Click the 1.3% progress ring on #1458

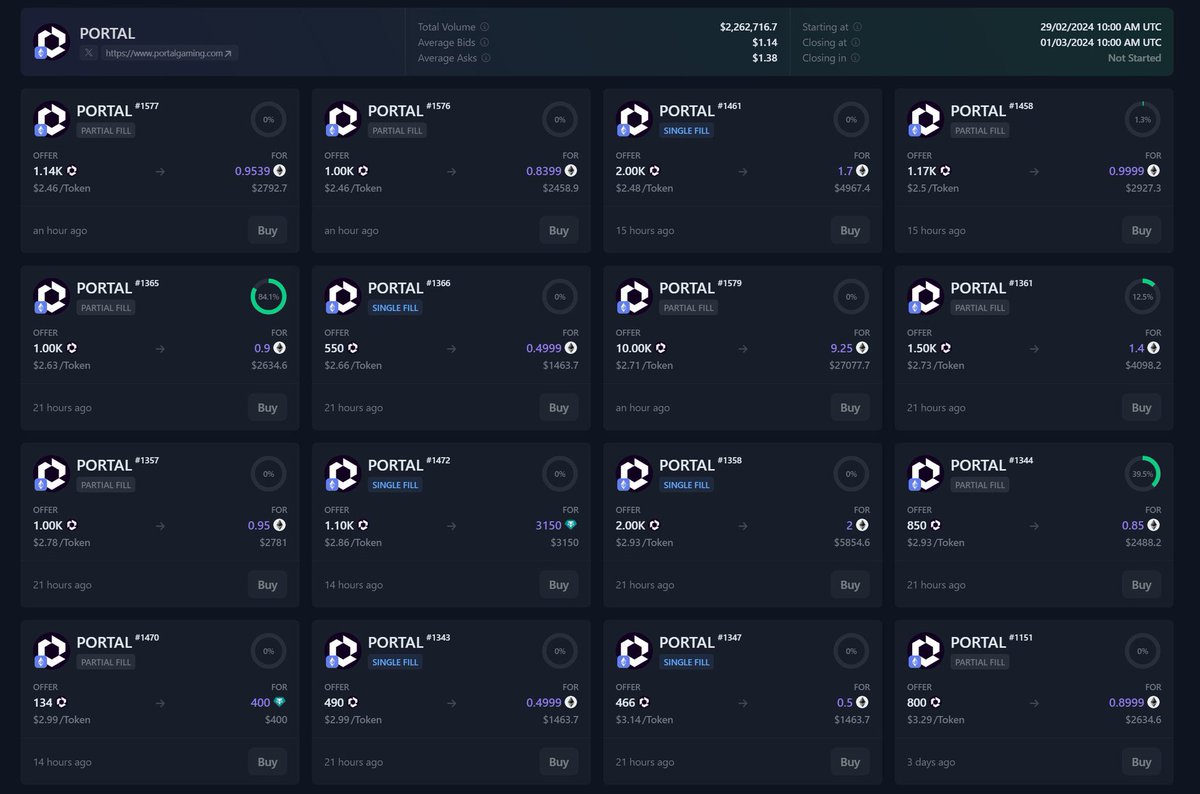click(1142, 119)
